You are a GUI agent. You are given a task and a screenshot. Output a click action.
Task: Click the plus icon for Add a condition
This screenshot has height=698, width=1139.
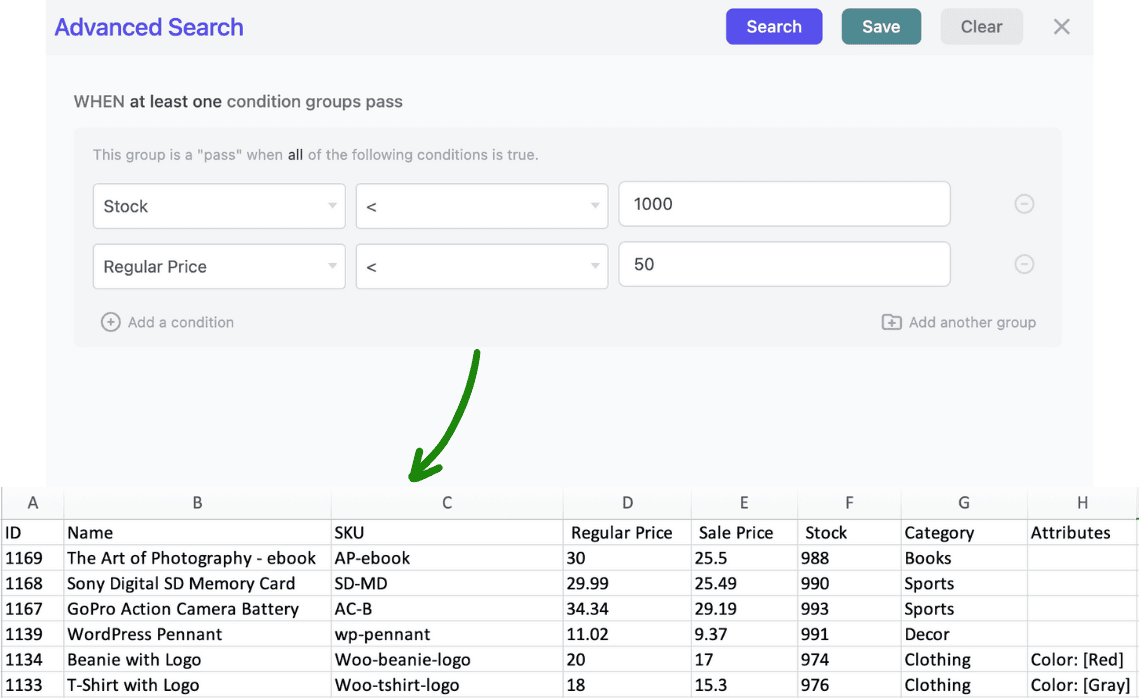click(111, 322)
